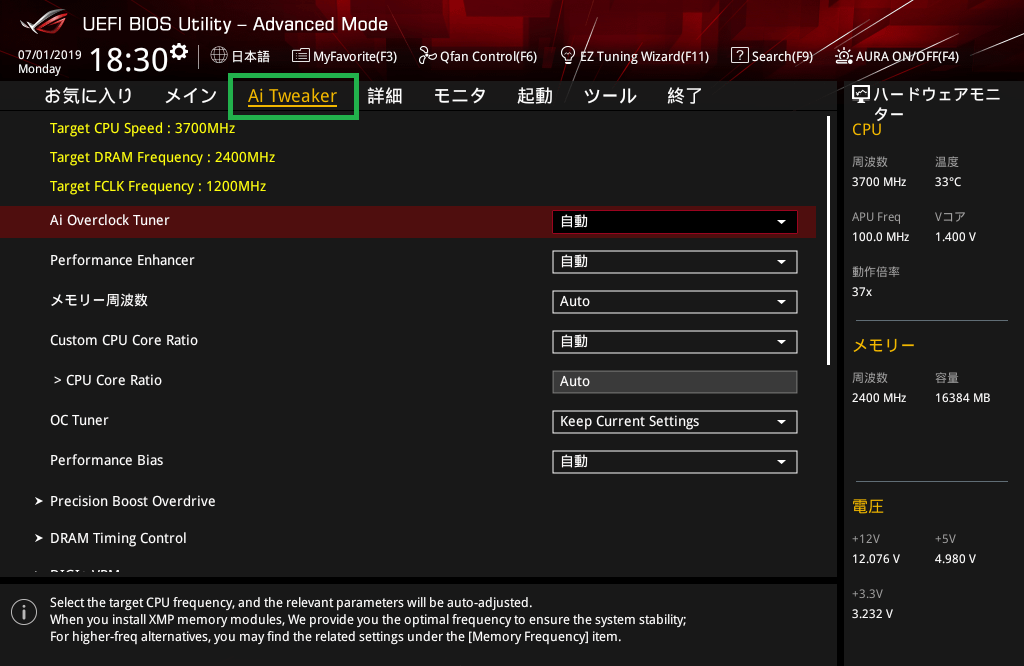Click the info icon beside help text
This screenshot has height=666, width=1024.
tap(24, 612)
